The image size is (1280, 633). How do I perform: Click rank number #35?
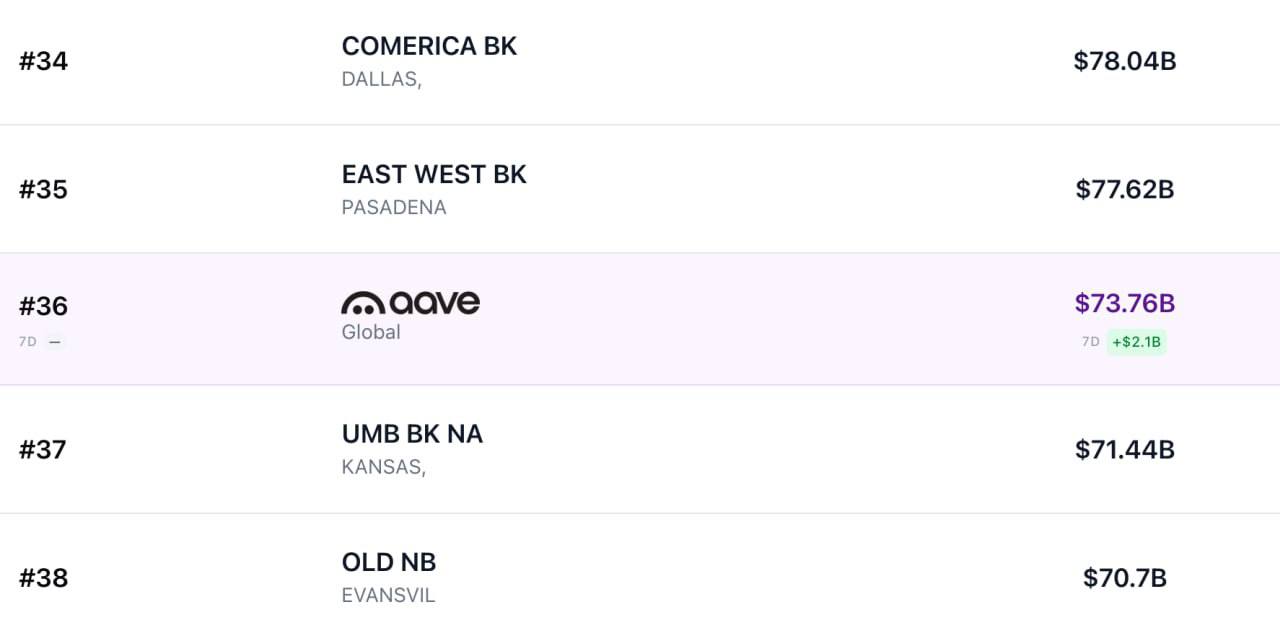point(43,189)
